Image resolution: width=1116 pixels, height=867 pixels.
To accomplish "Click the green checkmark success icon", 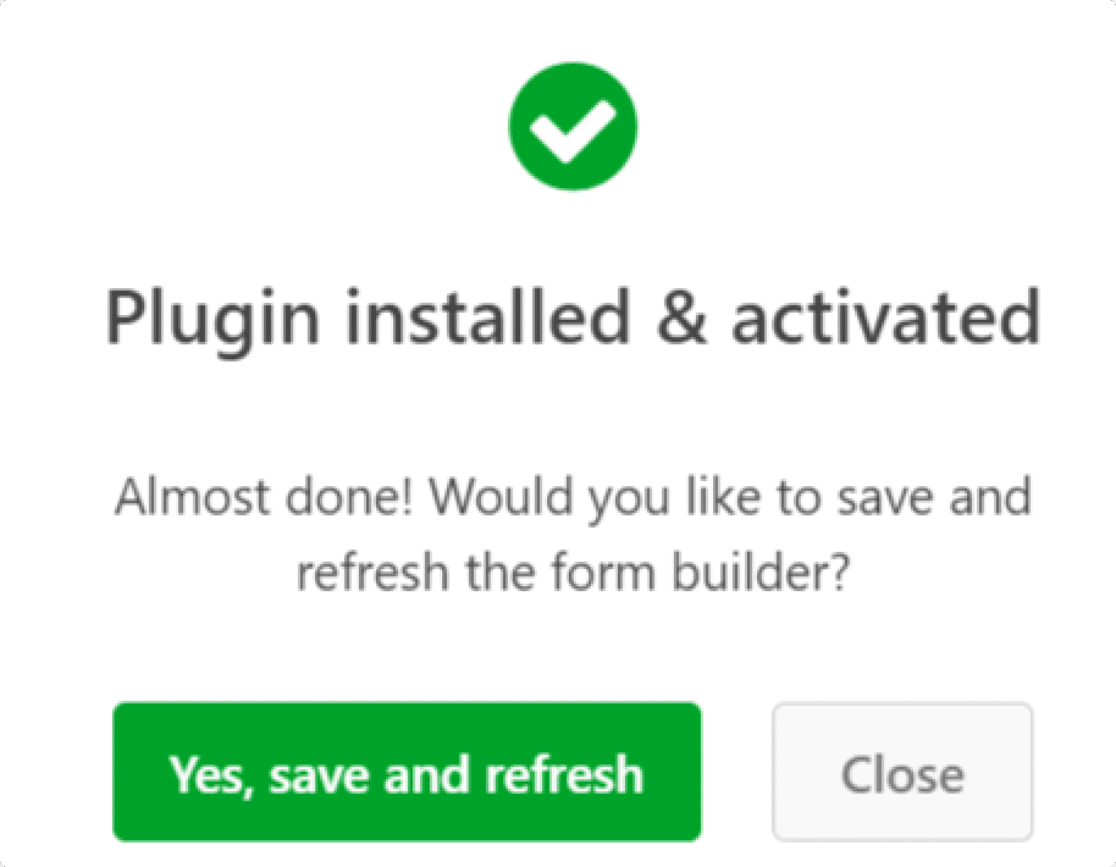I will 572,127.
